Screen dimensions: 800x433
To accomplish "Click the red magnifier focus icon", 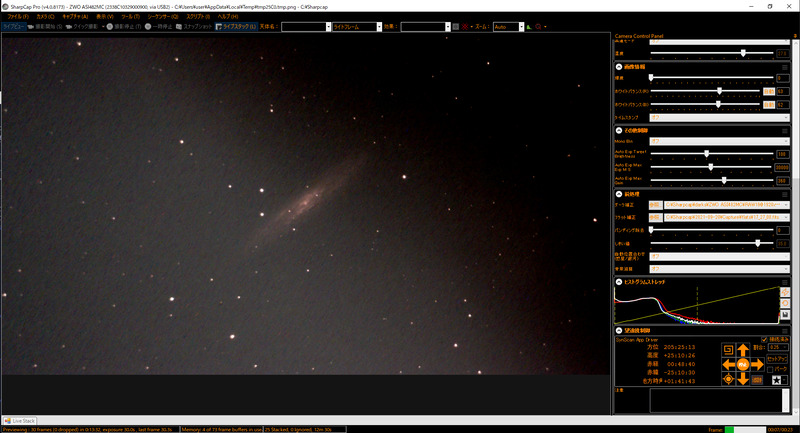I will point(538,27).
